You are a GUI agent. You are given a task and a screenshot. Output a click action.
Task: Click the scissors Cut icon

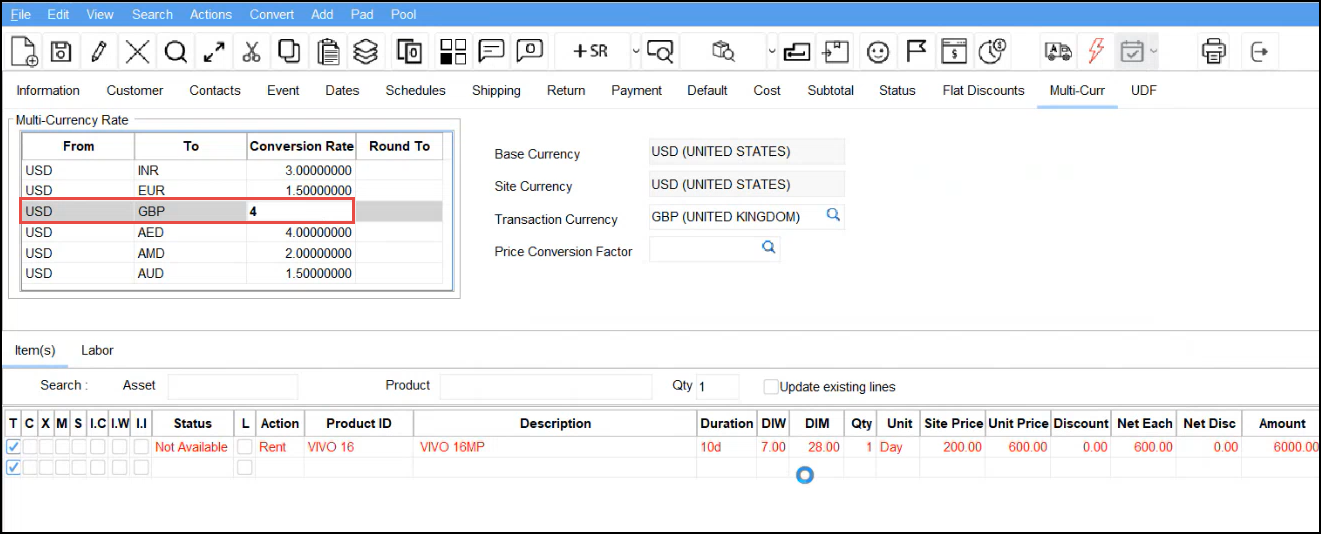pos(251,51)
